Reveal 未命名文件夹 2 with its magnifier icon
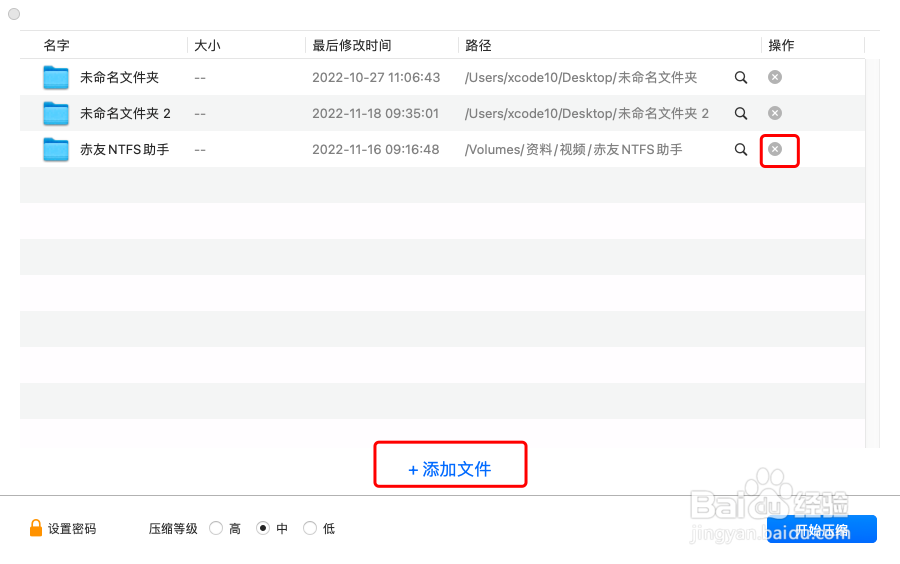The height and width of the screenshot is (564, 900). (741, 114)
